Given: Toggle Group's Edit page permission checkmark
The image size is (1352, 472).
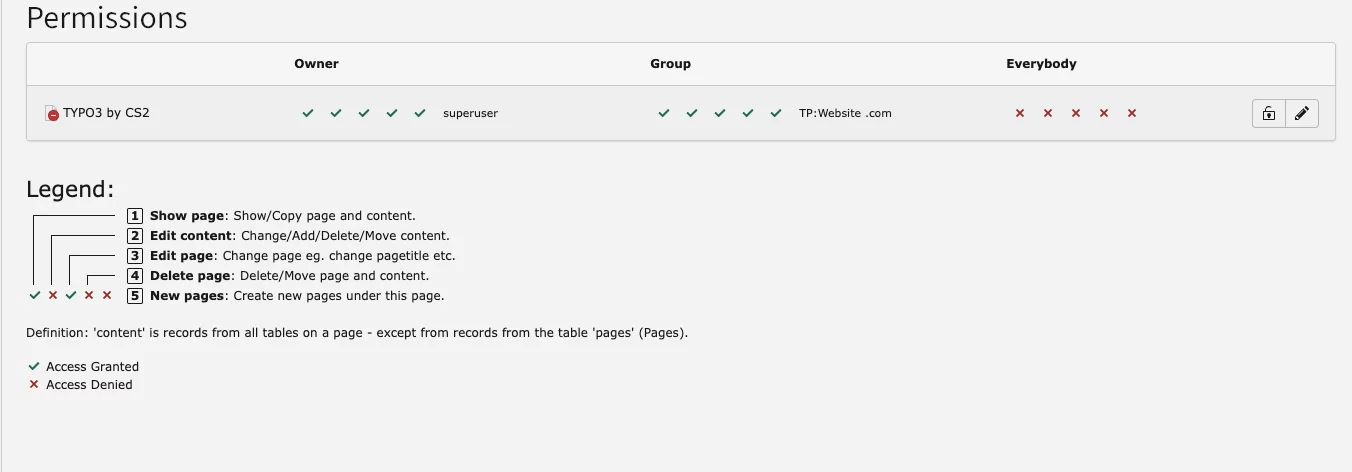Looking at the screenshot, I should (720, 114).
